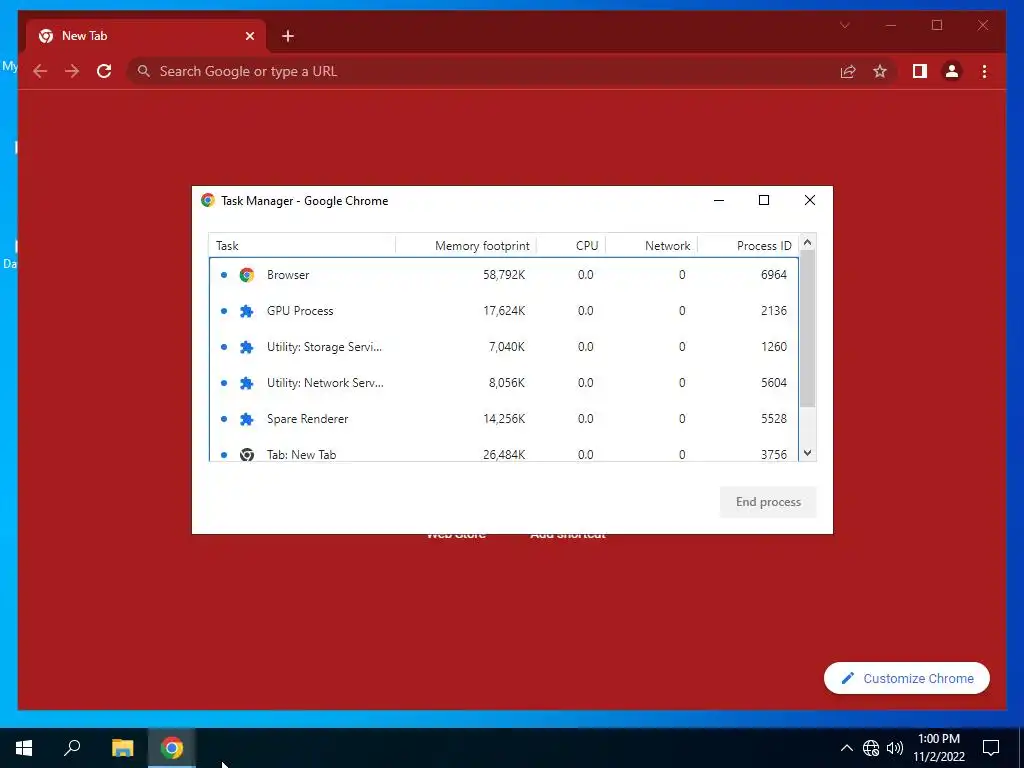Show hidden system tray icons
Viewport: 1024px width, 768px height.
[846, 748]
